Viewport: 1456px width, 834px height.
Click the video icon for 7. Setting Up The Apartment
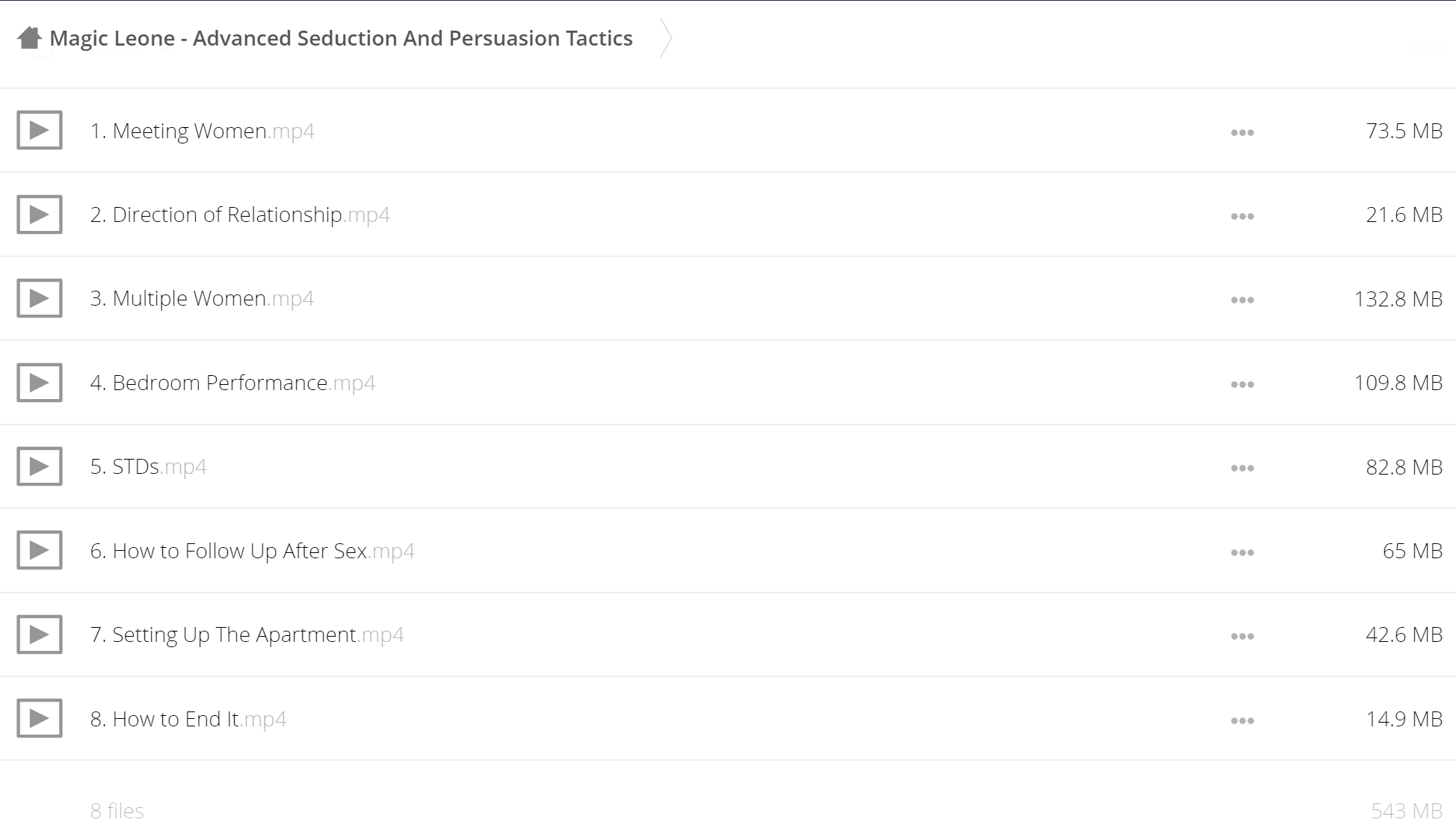point(40,634)
